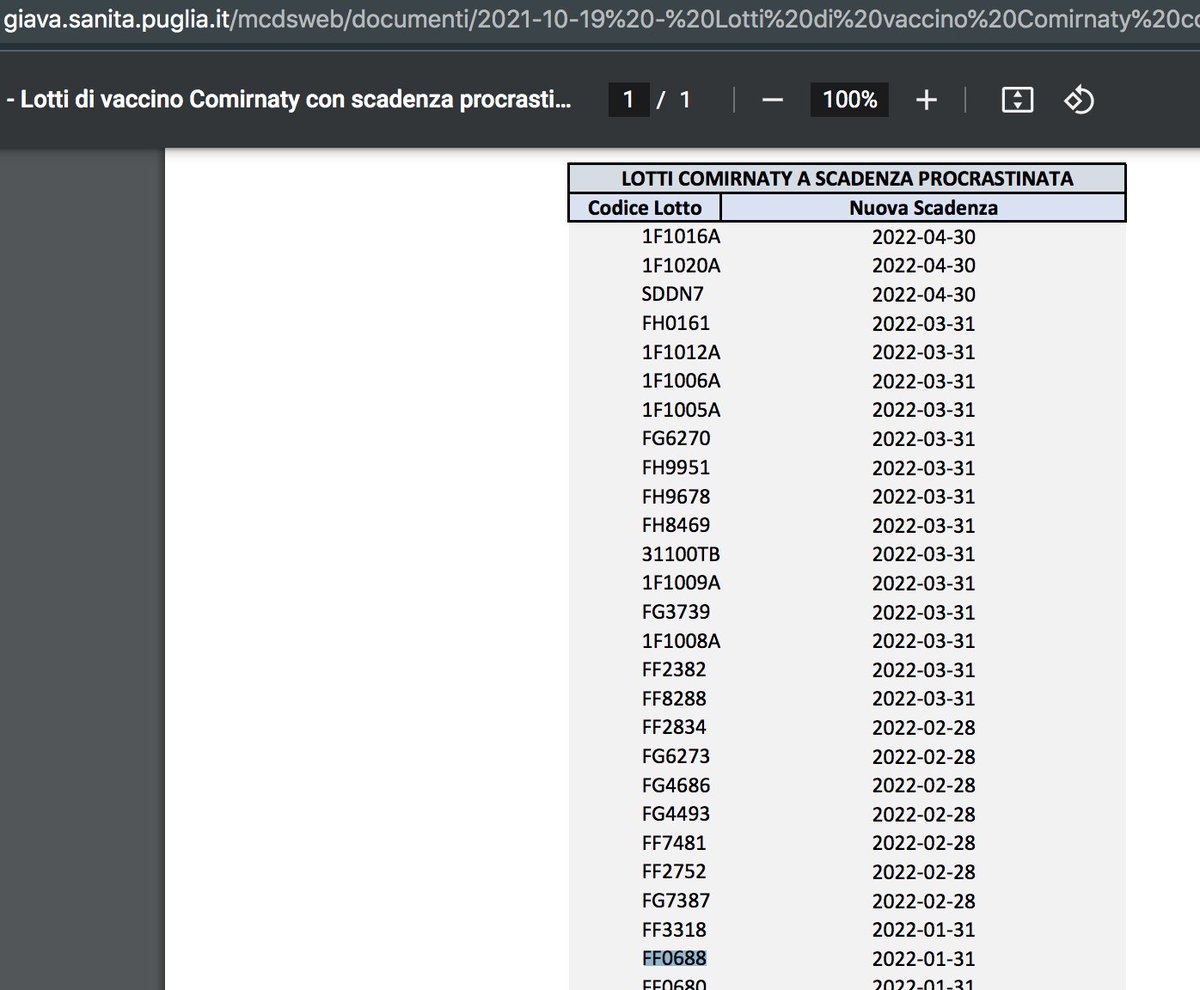Click the 100% zoom level field
Screen dimensions: 1200x990
pos(850,100)
